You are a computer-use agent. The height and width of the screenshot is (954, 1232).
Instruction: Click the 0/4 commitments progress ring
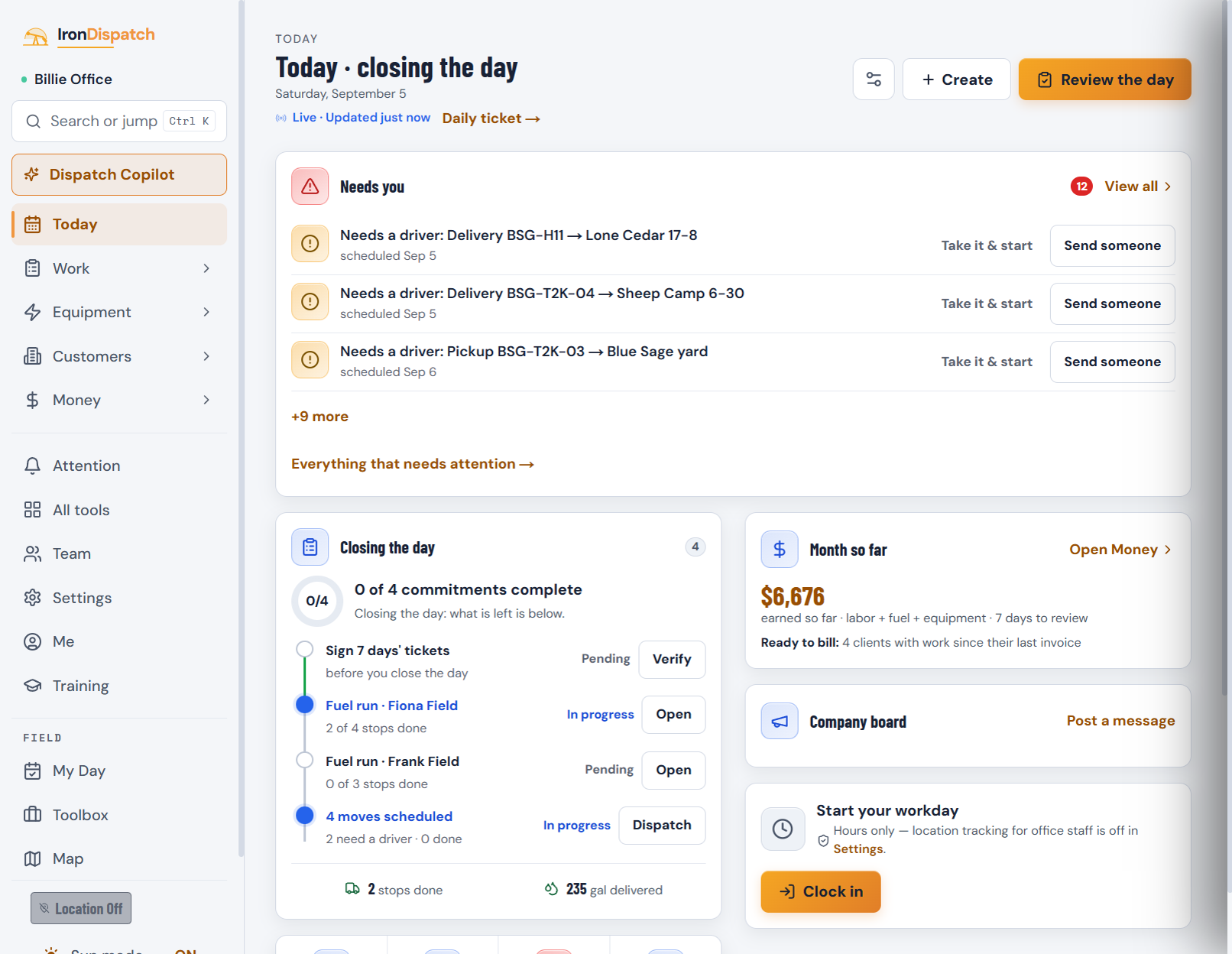[316, 601]
